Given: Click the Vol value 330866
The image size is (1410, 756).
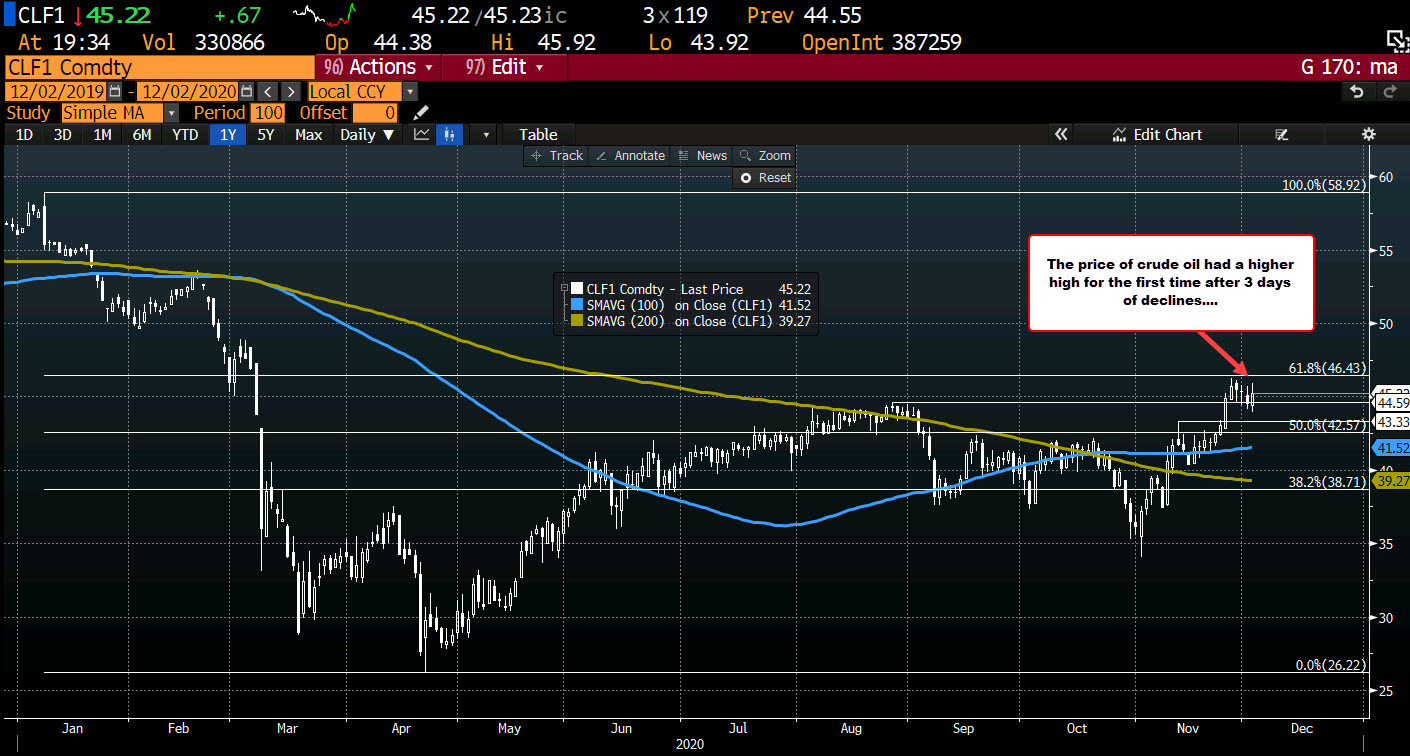Looking at the screenshot, I should [x=232, y=42].
